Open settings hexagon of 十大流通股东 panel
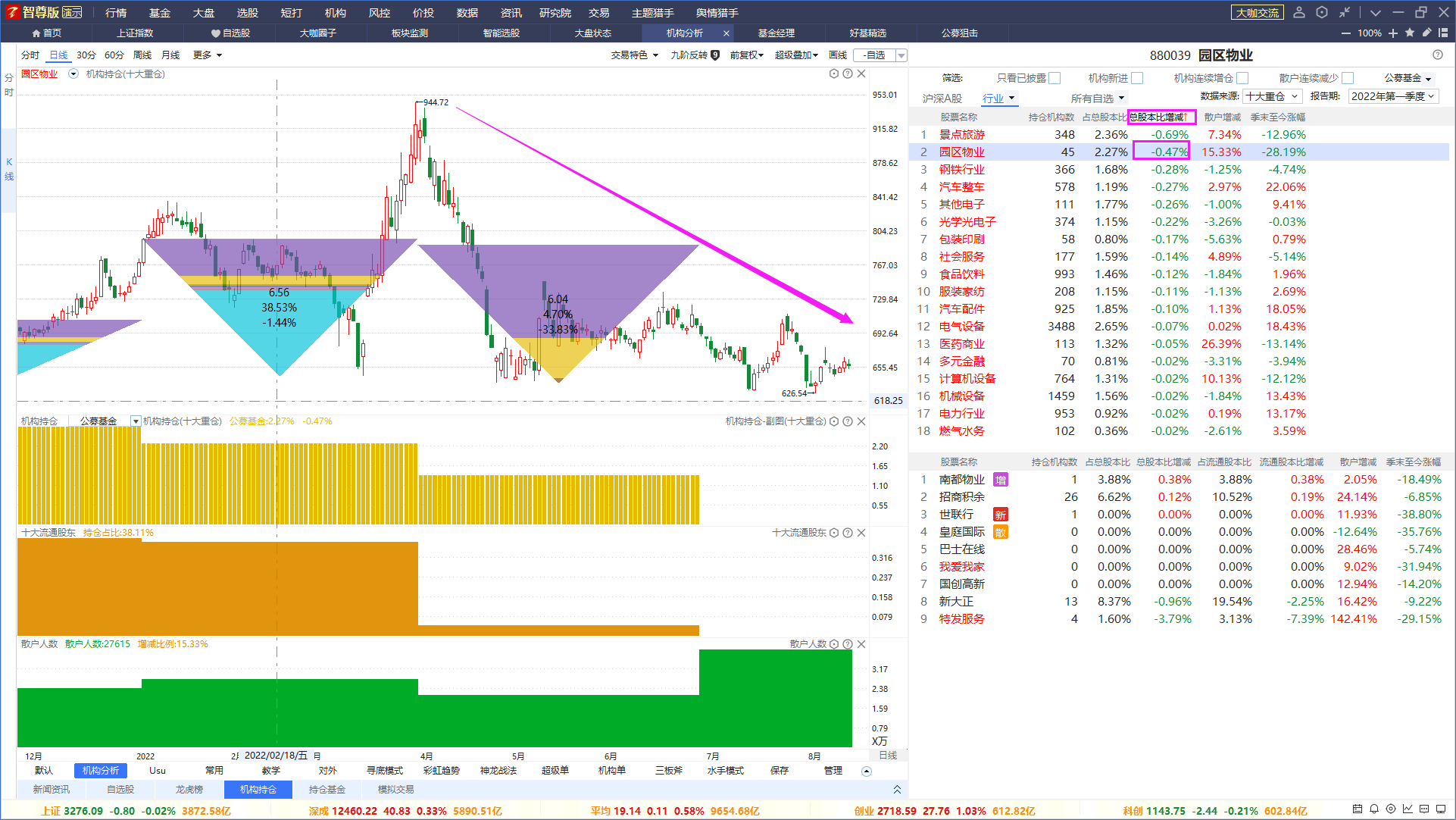Screen dimensions: 1456x820 pyautogui.click(x=834, y=533)
